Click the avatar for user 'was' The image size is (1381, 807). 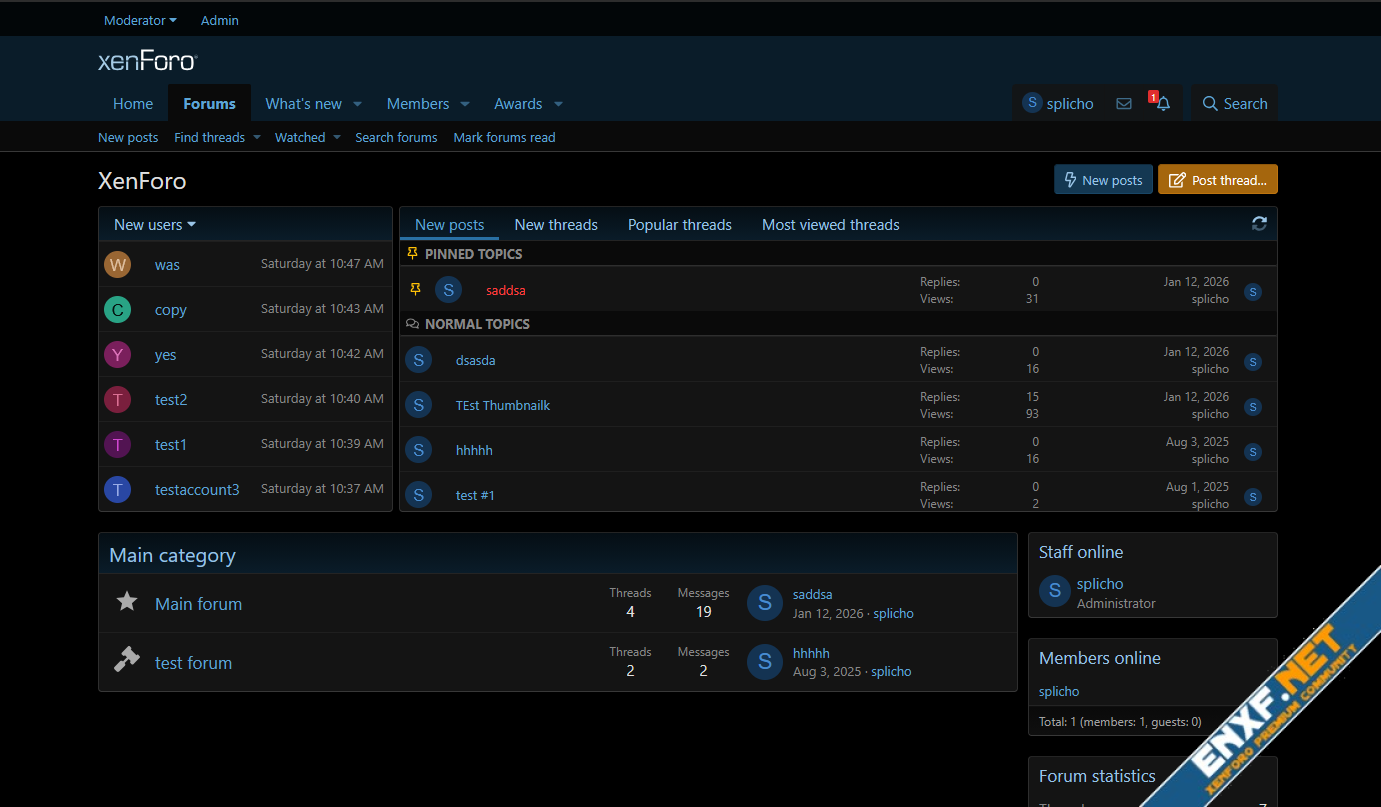pos(118,265)
